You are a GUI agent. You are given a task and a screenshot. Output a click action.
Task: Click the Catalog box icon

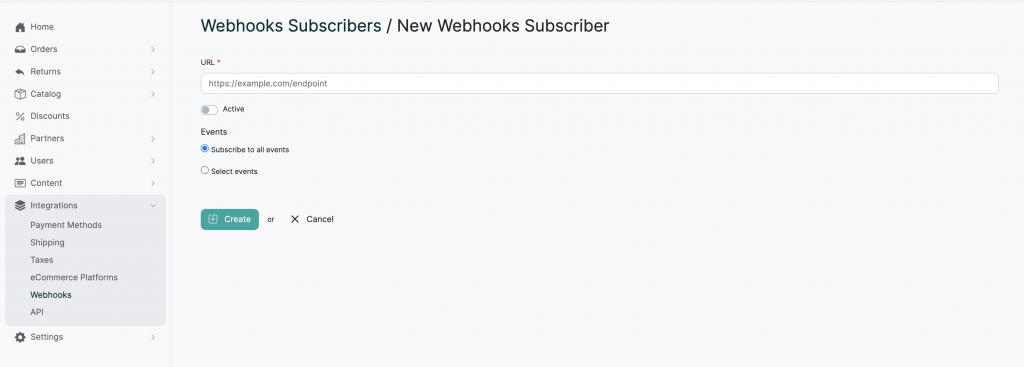20,94
